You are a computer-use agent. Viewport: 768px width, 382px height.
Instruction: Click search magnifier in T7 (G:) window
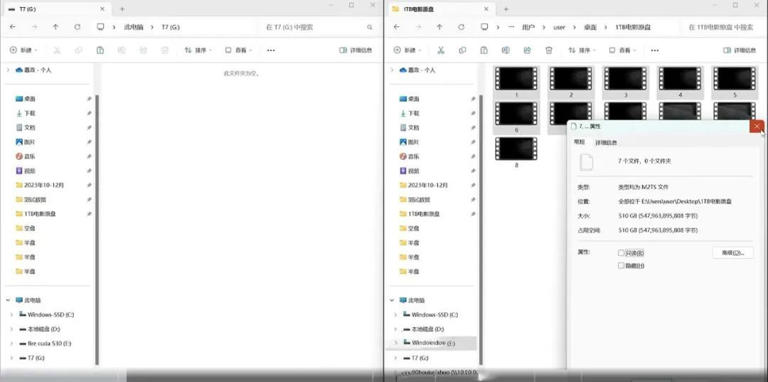[x=370, y=27]
